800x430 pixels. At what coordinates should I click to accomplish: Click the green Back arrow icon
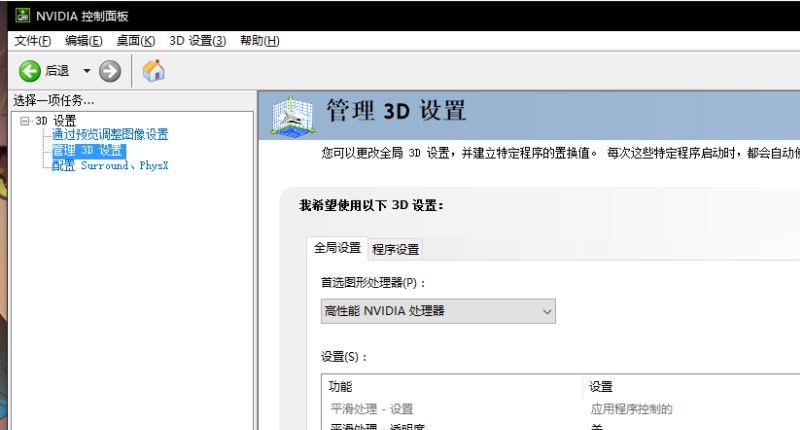coord(30,71)
